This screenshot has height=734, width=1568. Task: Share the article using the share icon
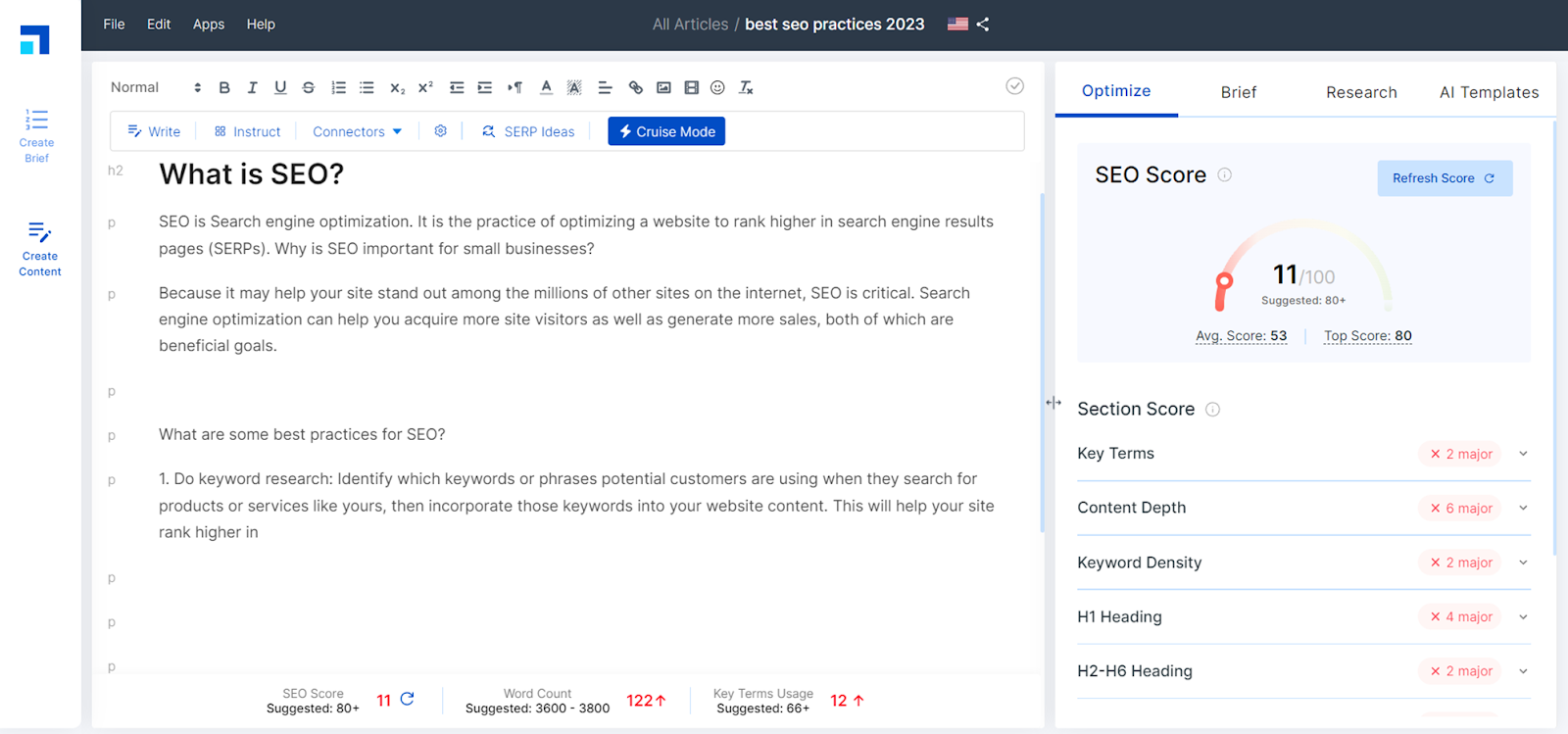click(x=983, y=24)
